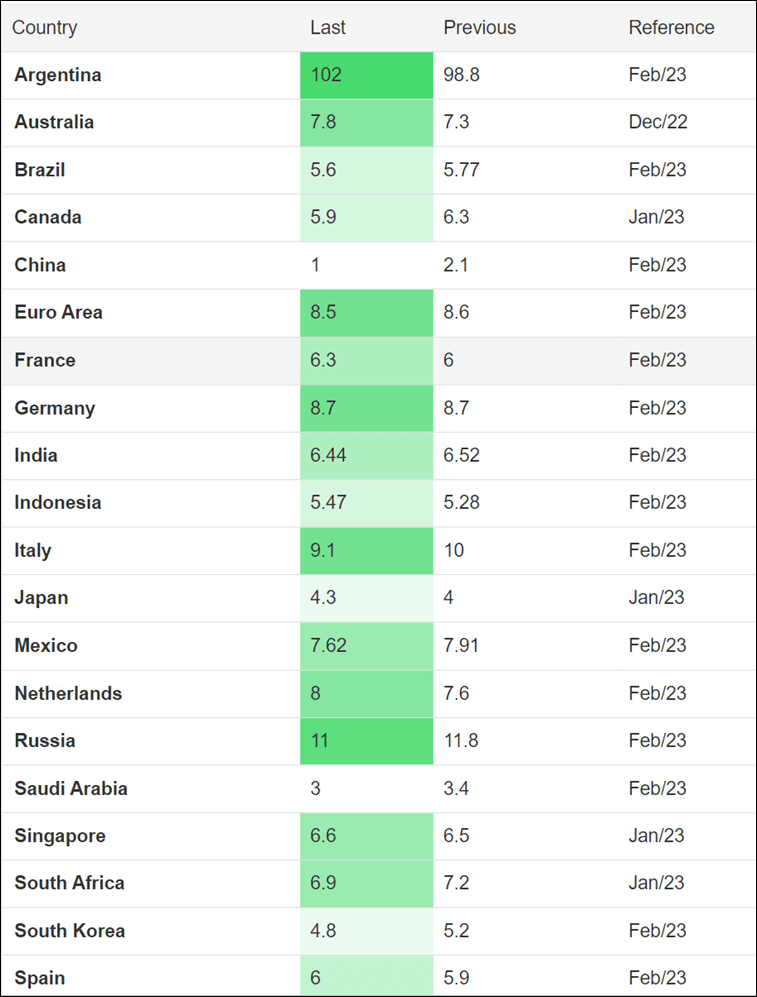Click Russia's green cell showing 11
This screenshot has height=997, width=757.
[366, 741]
